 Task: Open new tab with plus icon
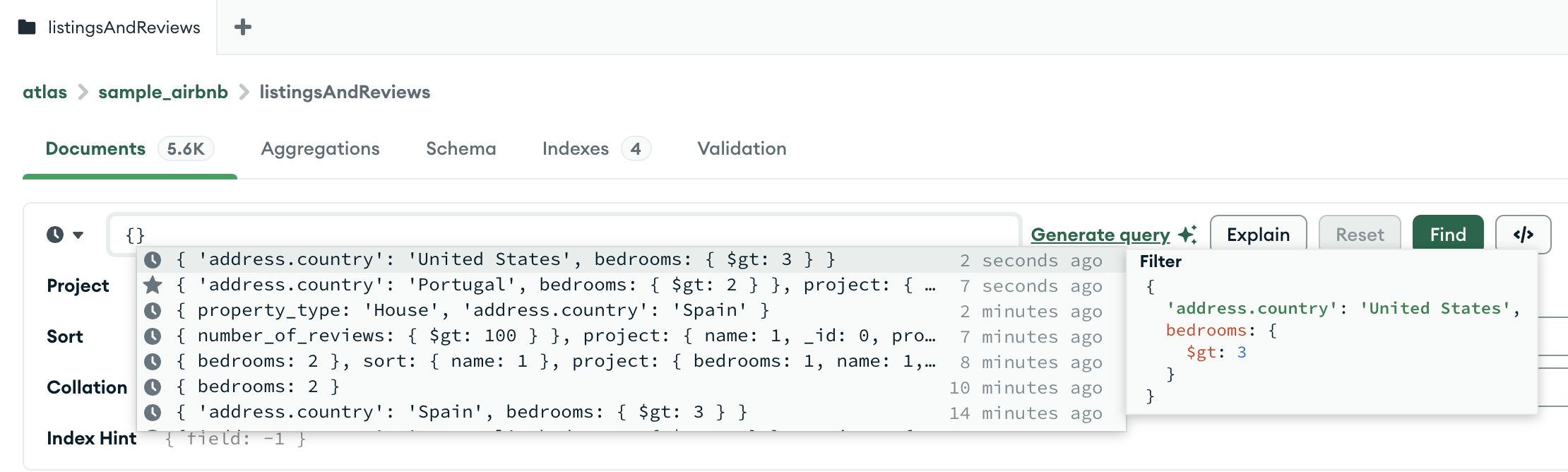pyautogui.click(x=243, y=27)
